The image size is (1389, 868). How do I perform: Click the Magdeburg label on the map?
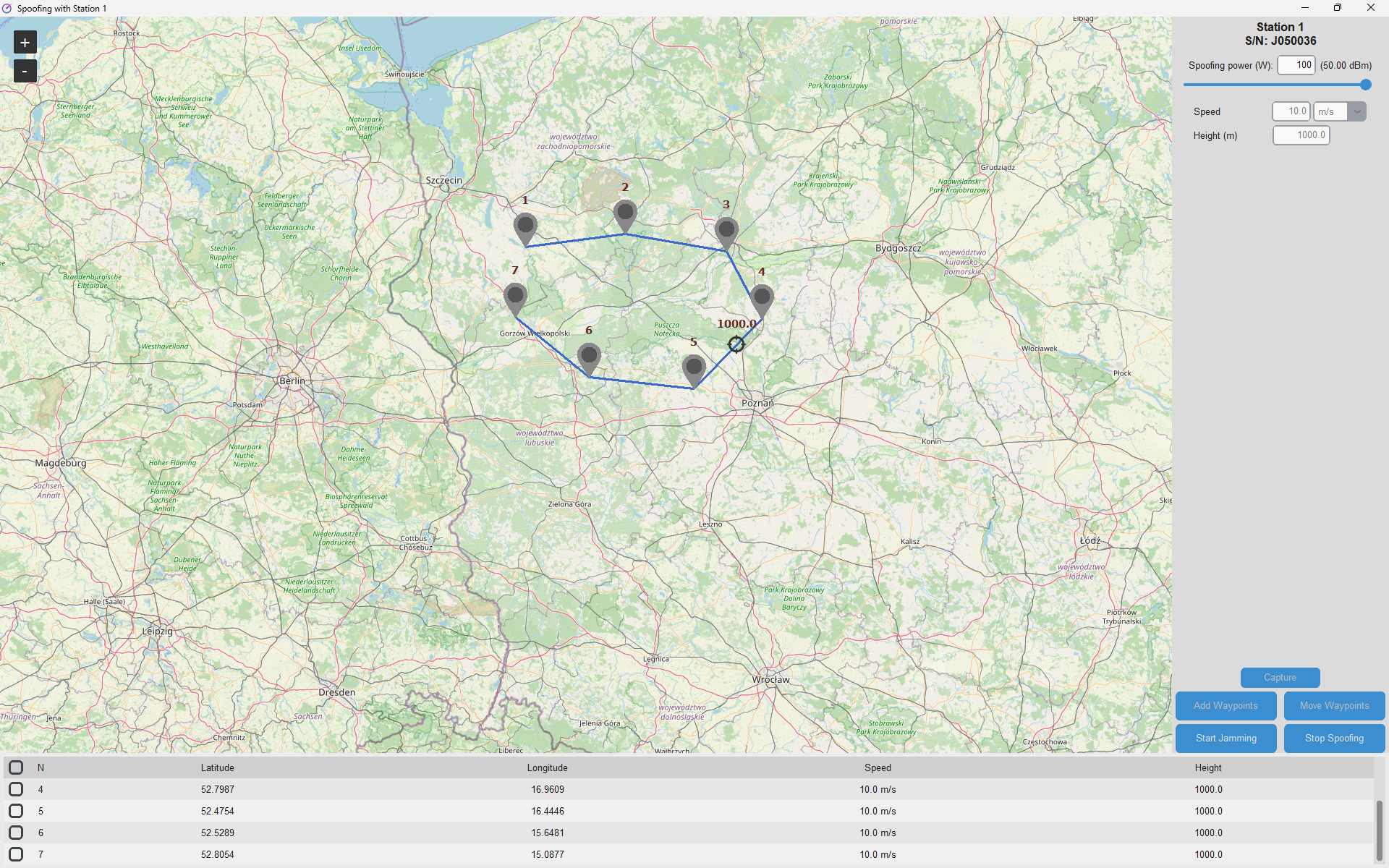tap(61, 463)
